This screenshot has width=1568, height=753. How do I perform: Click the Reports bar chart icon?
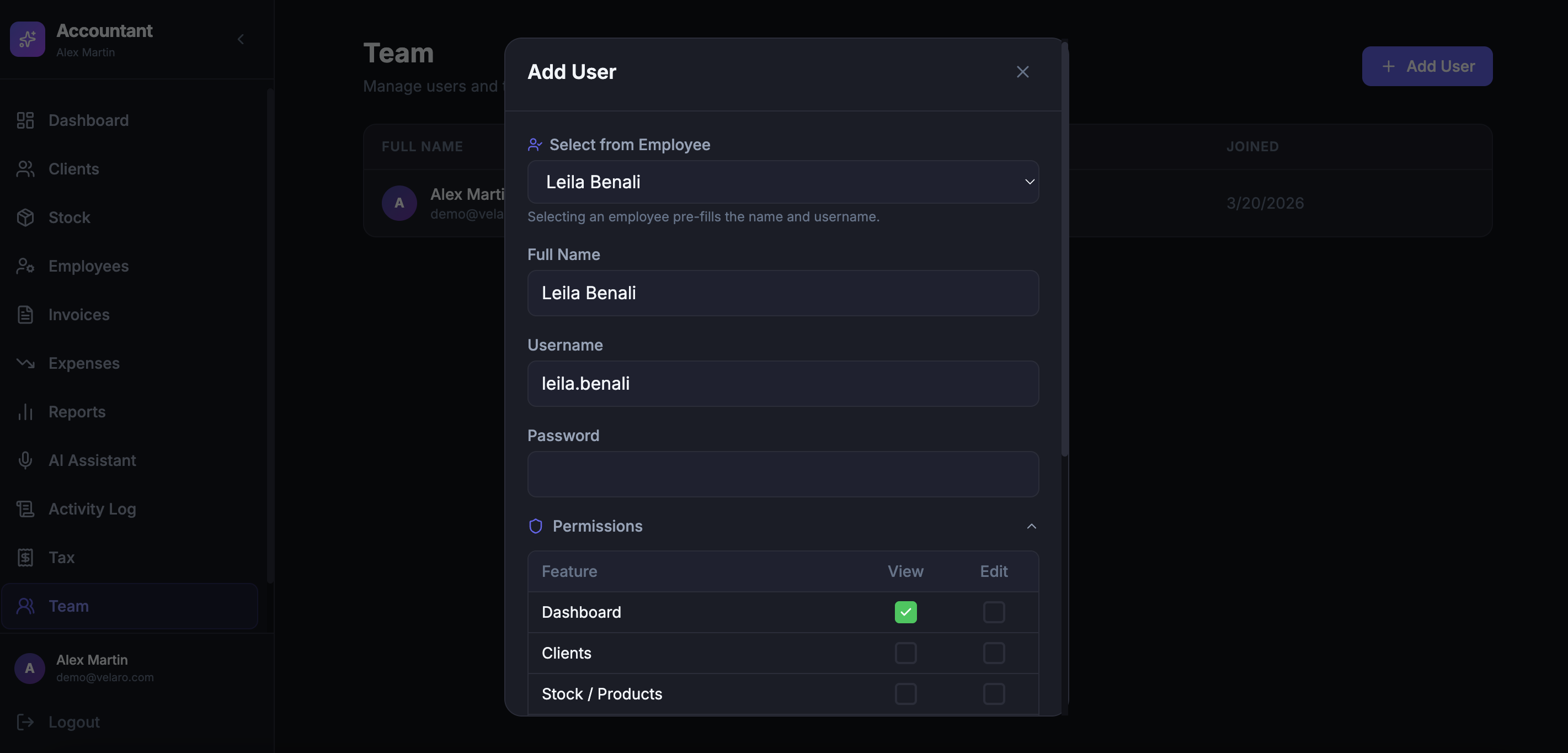(25, 412)
